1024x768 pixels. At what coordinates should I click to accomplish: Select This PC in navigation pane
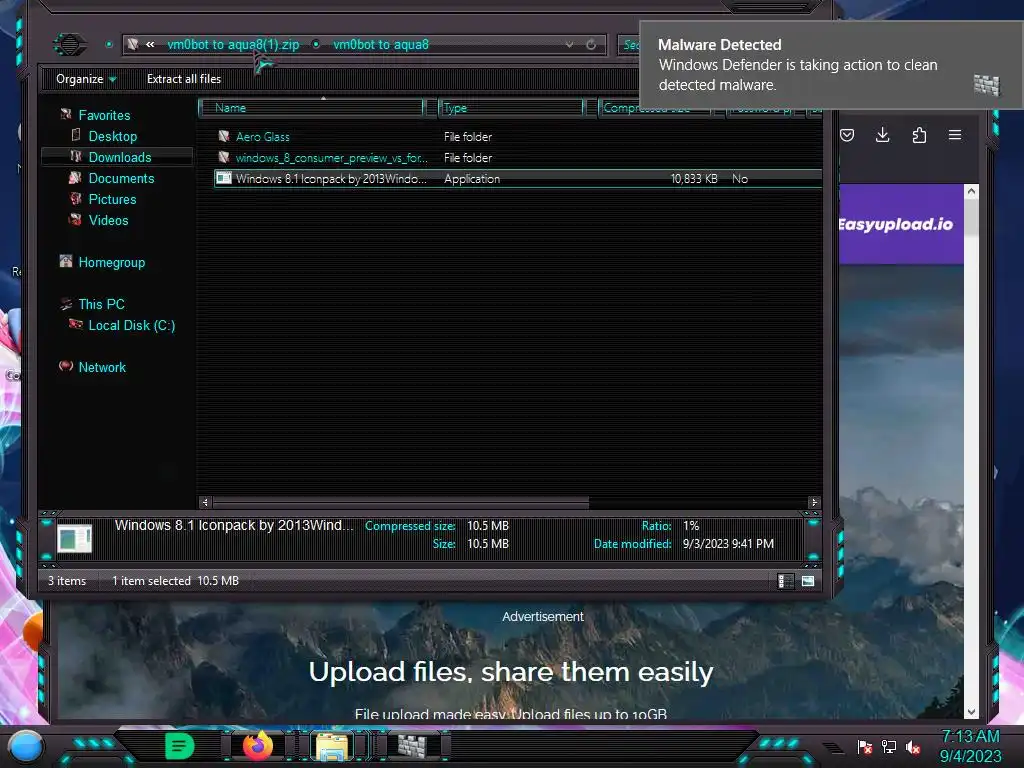point(101,304)
